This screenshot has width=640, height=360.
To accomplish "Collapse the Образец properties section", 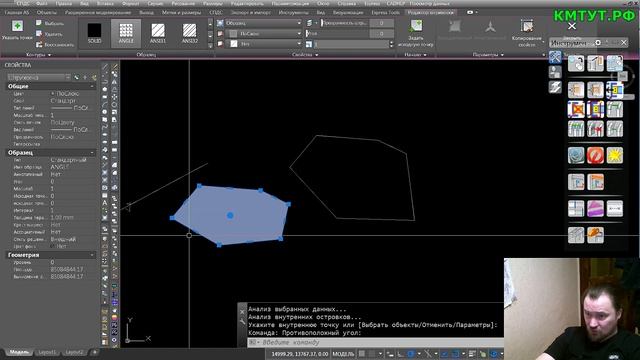I will click(x=91, y=153).
